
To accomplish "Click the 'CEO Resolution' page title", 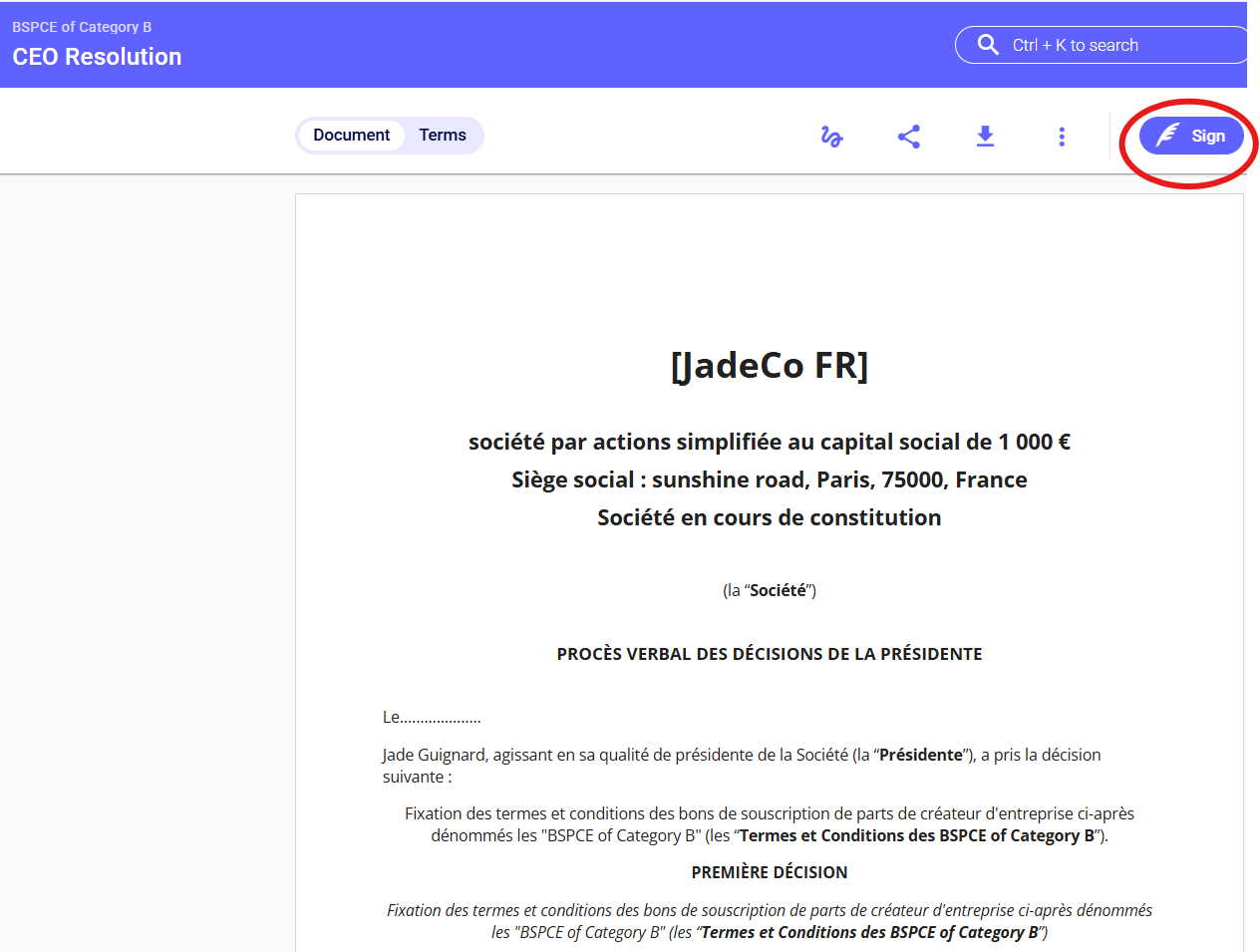I will click(97, 57).
